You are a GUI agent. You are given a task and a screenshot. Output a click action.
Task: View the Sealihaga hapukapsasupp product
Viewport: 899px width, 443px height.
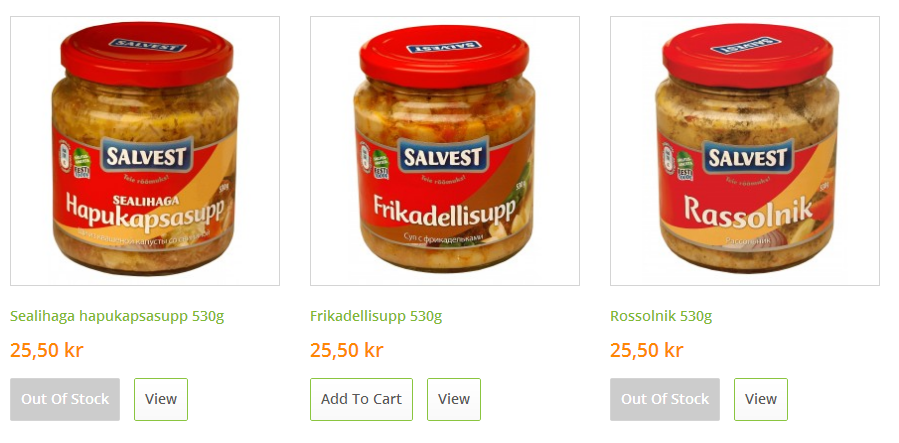[x=161, y=399]
